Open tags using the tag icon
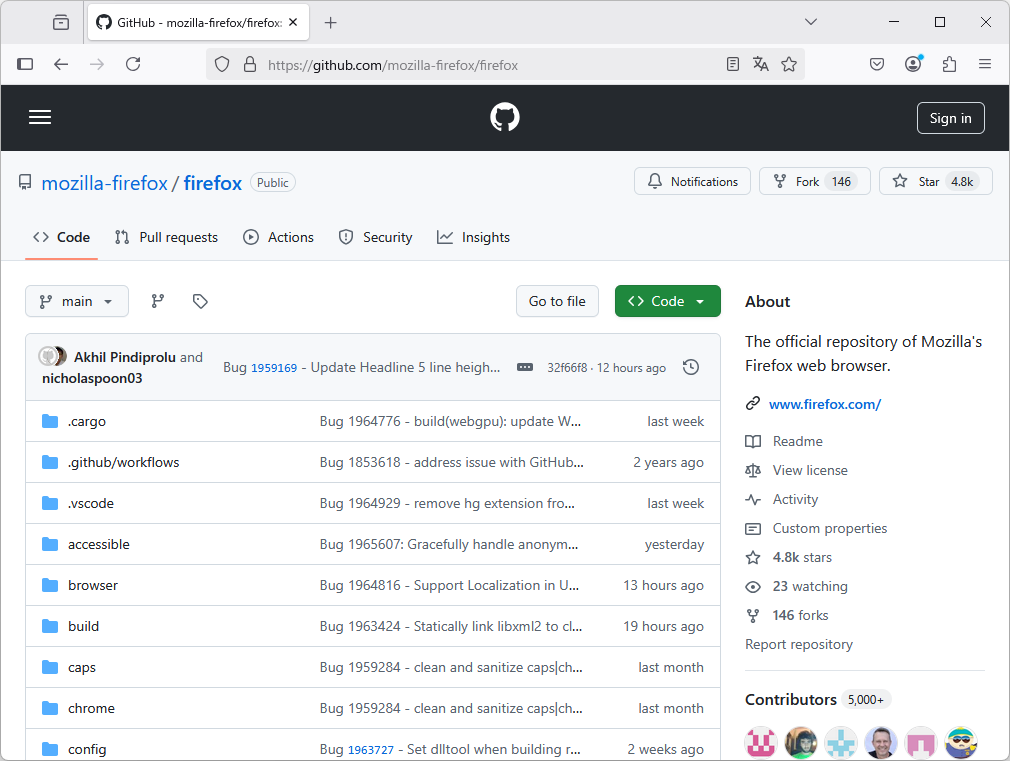This screenshot has height=761, width=1010. pyautogui.click(x=200, y=300)
